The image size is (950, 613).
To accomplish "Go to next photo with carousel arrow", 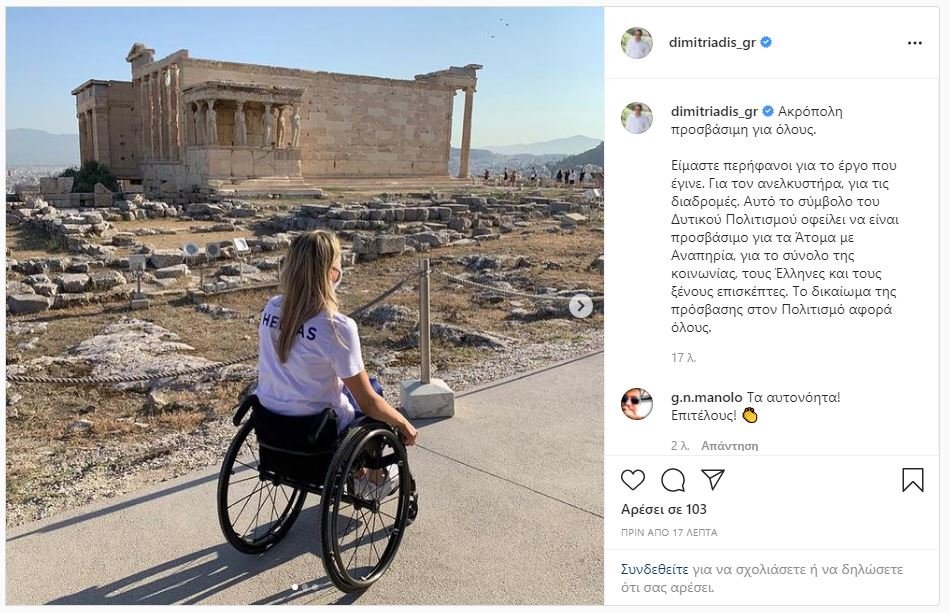I will [x=580, y=306].
